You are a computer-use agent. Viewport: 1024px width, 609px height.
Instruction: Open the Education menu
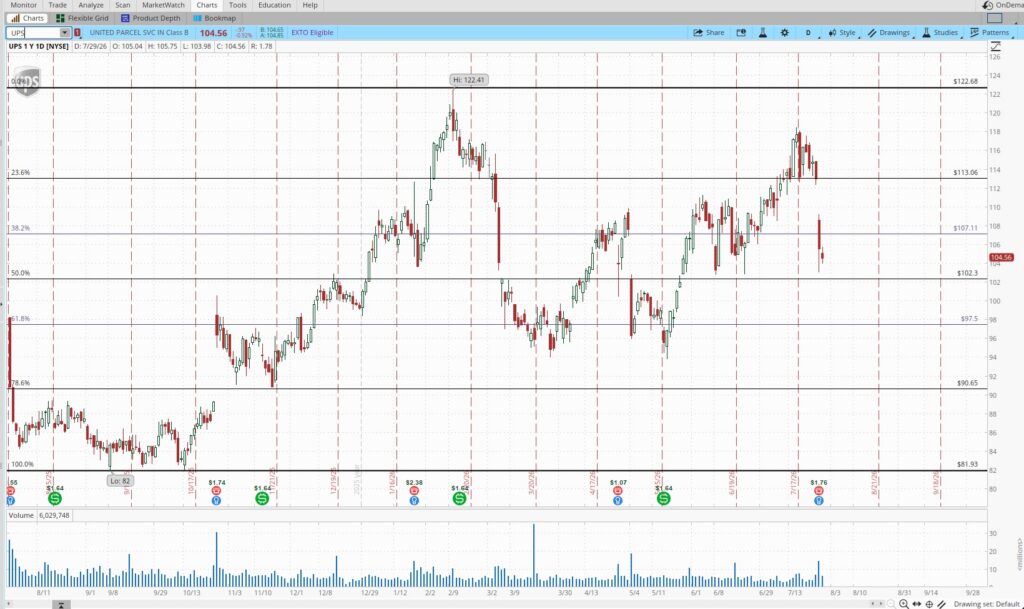[x=274, y=5]
